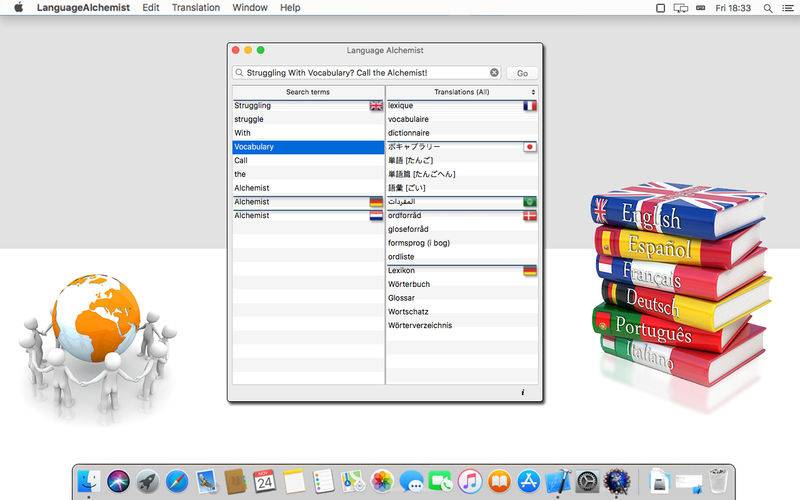The image size is (800, 500).
Task: Select the Wörterbuch translation
Action: point(462,285)
